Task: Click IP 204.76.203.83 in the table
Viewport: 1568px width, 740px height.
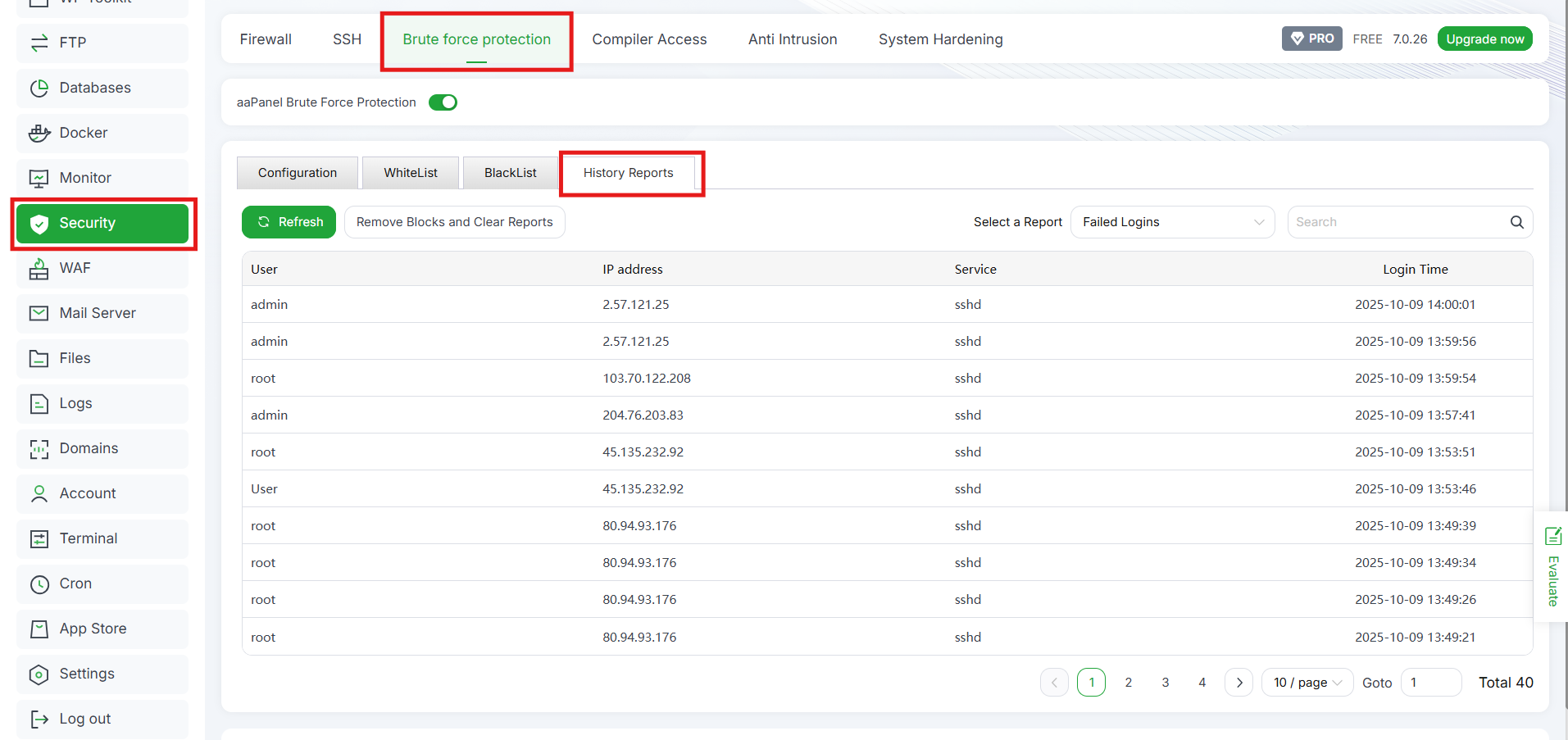Action: pos(643,415)
